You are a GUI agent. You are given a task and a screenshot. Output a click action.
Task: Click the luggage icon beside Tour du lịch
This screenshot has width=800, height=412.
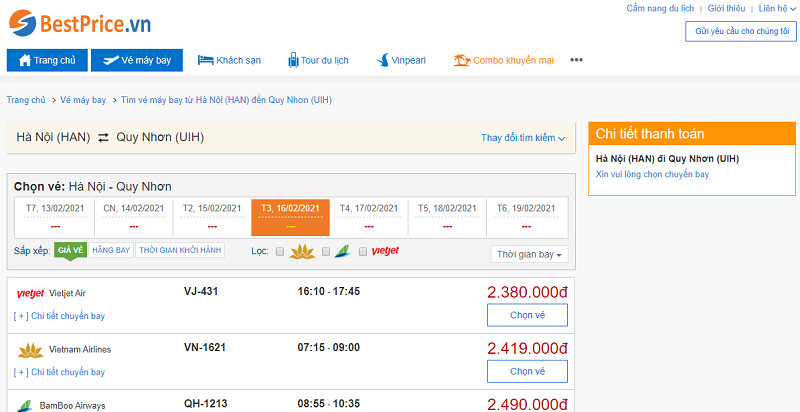coord(293,60)
